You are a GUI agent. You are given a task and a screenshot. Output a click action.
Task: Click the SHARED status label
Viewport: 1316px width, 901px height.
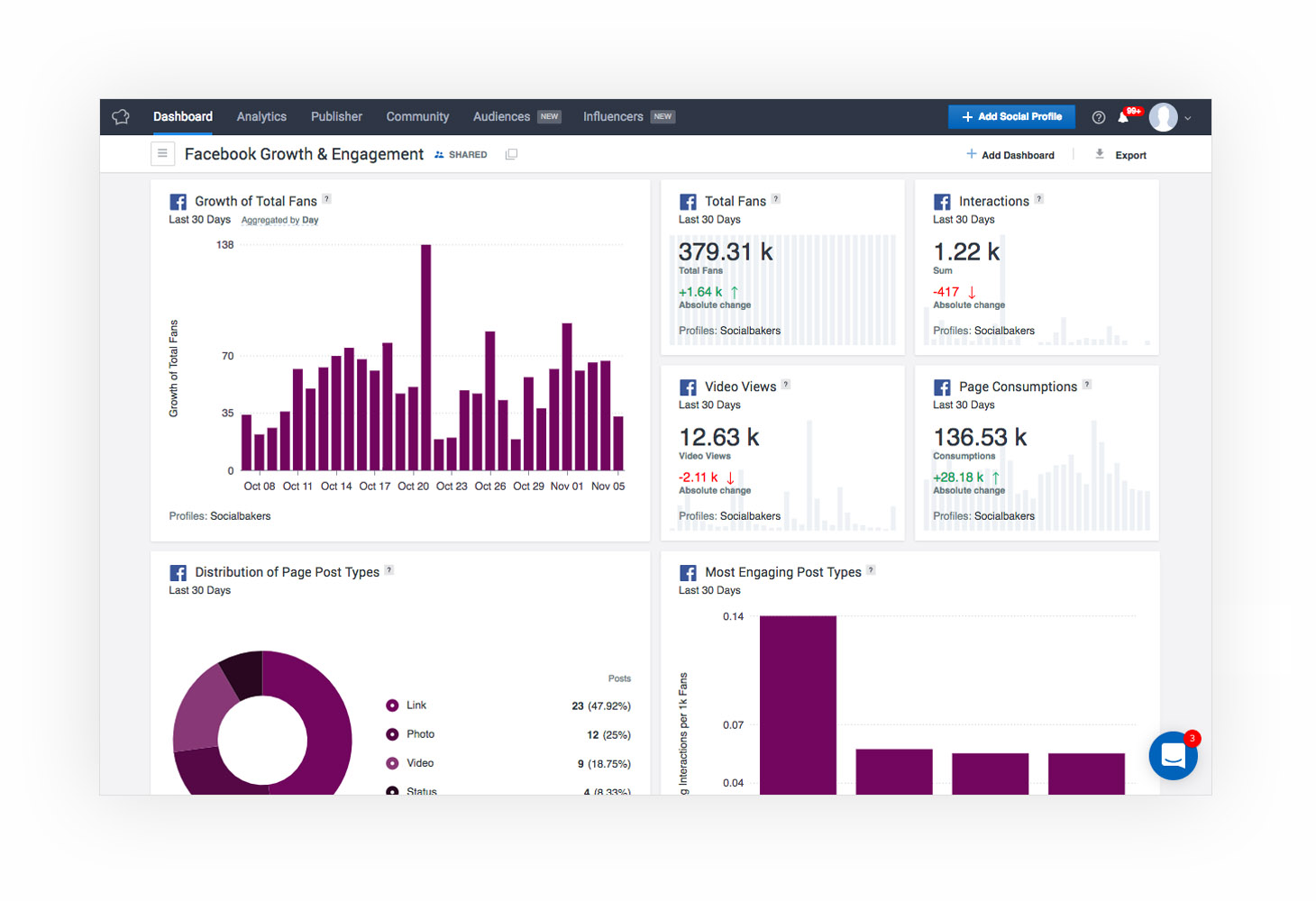[x=461, y=155]
